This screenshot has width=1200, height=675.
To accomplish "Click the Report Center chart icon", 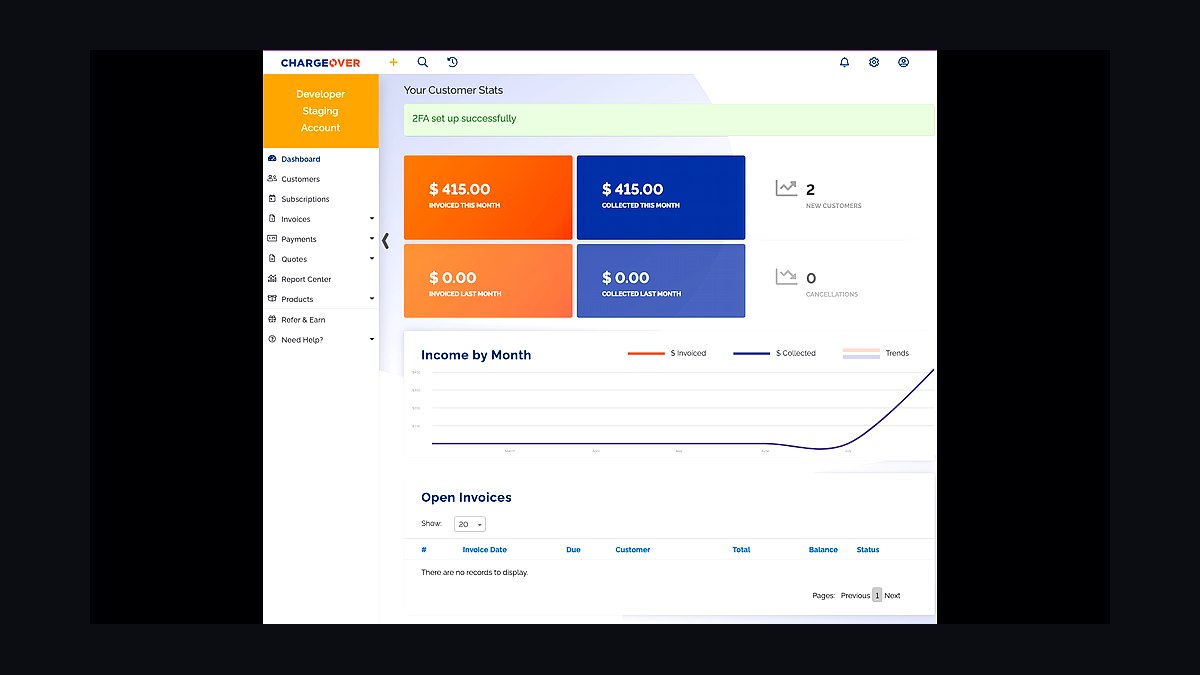I will pos(272,279).
